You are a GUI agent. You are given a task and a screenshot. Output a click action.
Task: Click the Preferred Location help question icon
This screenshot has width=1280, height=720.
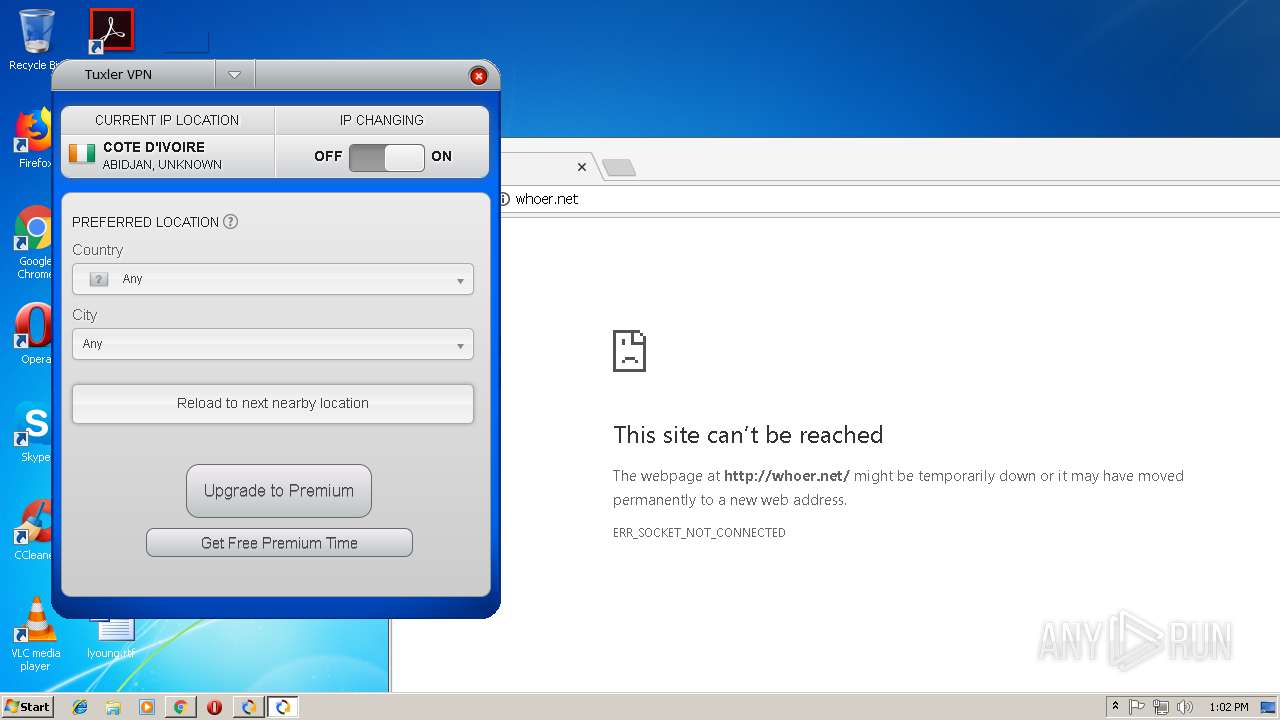pos(230,222)
